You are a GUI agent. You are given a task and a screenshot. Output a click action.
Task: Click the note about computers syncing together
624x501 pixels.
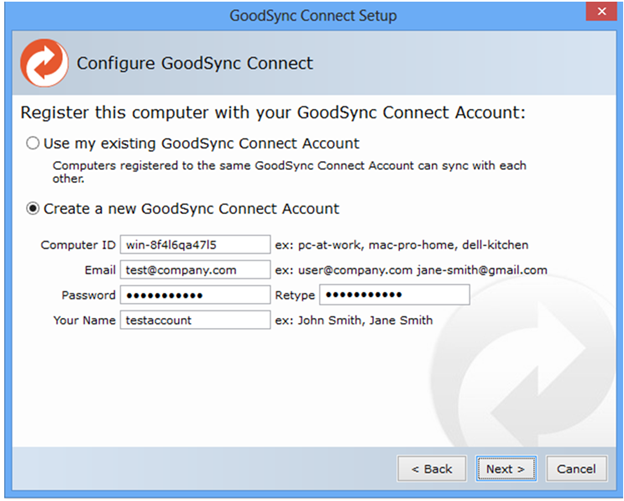tap(289, 172)
